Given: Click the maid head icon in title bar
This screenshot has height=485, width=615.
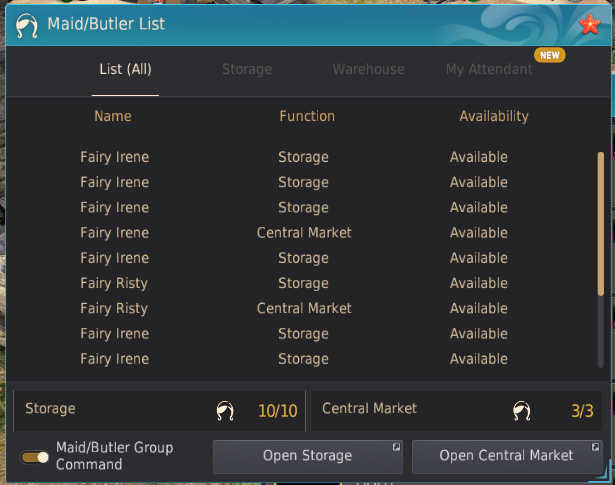Looking at the screenshot, I should [29, 24].
